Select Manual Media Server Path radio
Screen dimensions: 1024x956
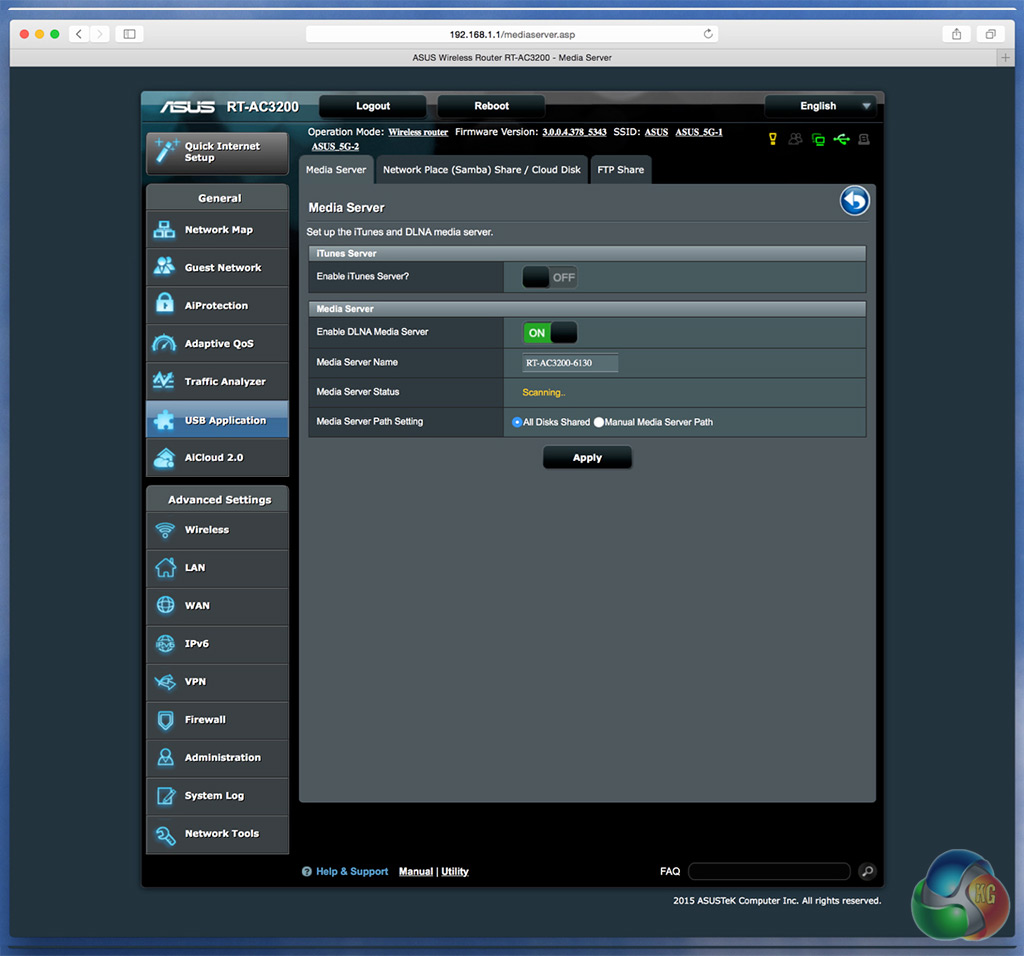pyautogui.click(x=598, y=422)
